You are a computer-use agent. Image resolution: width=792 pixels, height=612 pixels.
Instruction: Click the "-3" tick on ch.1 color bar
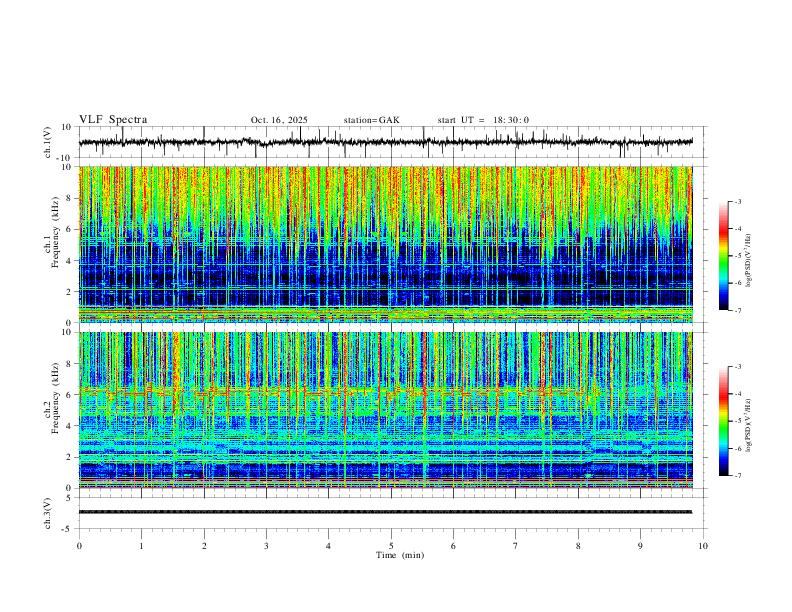click(738, 202)
